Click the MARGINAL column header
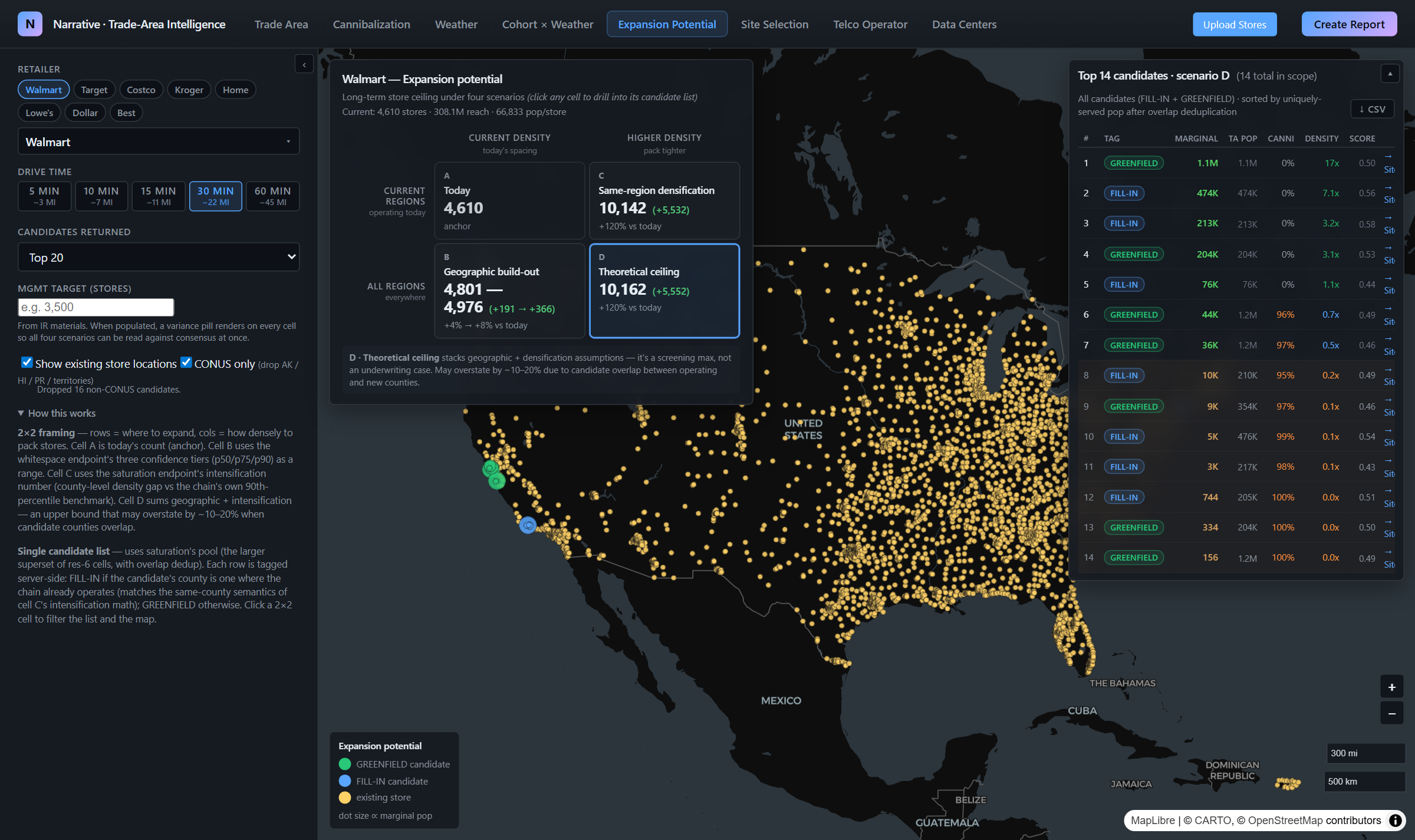 click(1196, 139)
